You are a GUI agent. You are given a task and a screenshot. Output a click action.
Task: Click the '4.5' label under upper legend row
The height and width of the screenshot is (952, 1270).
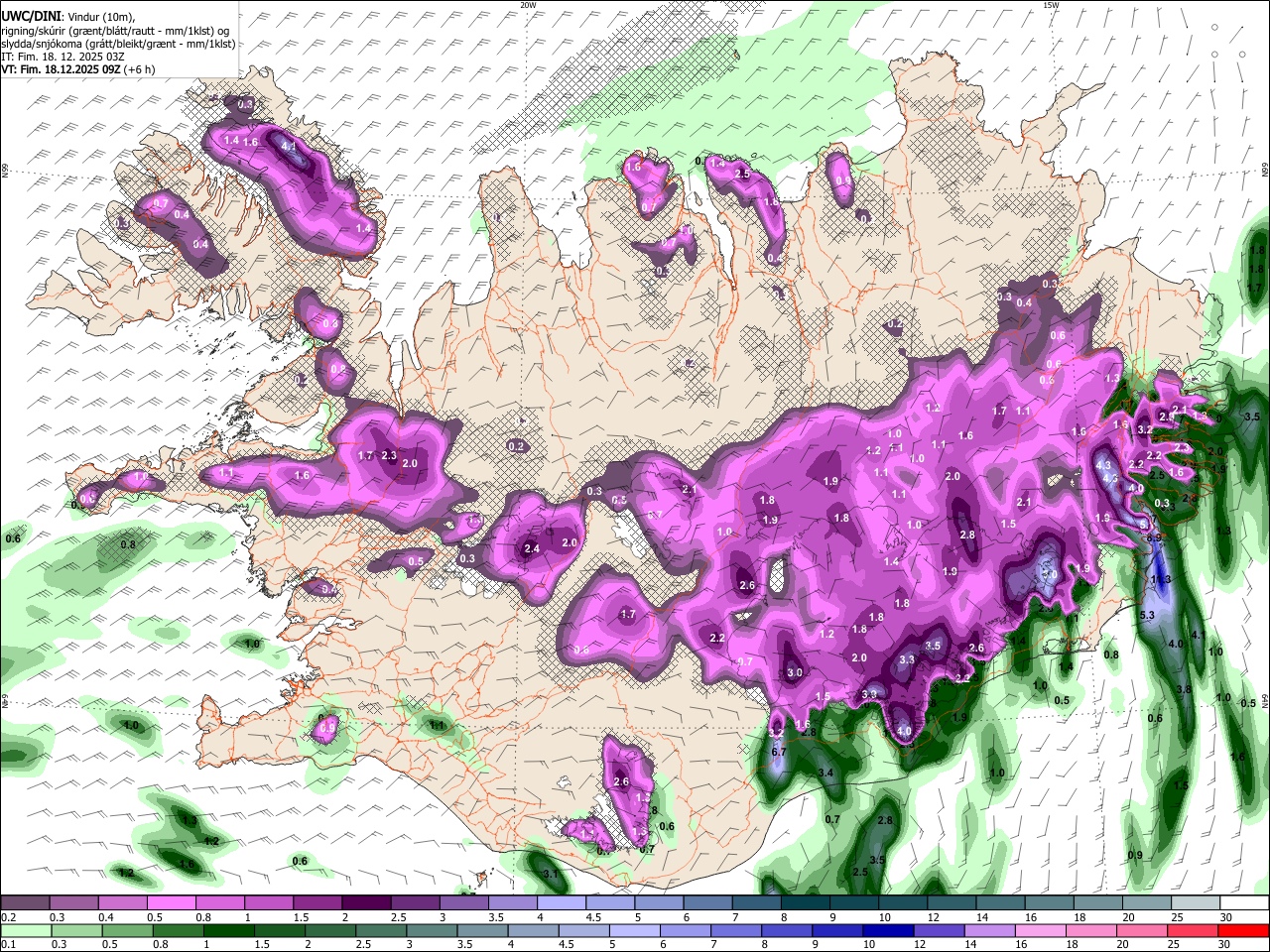pos(594,917)
